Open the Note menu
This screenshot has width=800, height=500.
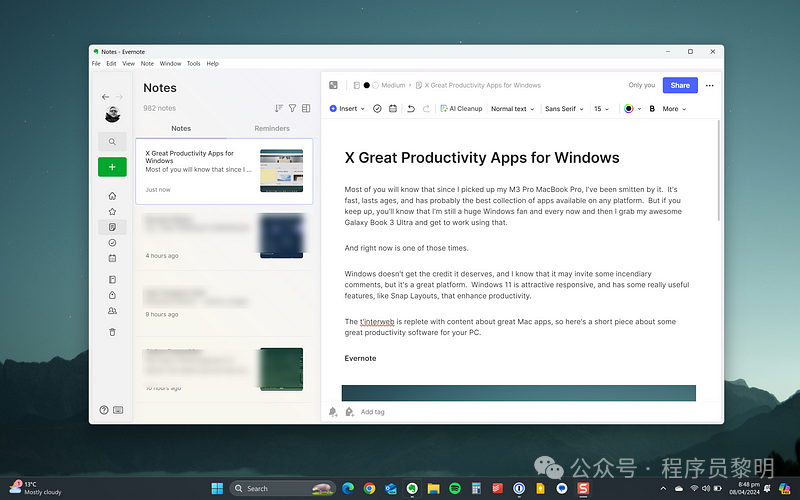coord(147,64)
